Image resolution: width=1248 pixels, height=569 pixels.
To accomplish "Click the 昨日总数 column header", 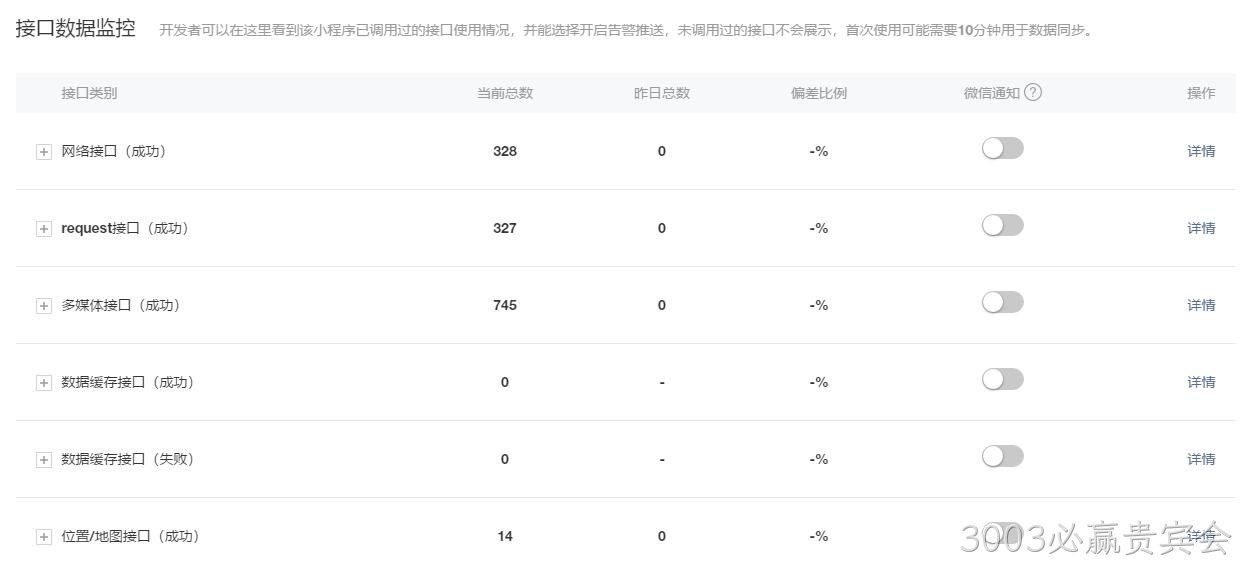I will (662, 93).
